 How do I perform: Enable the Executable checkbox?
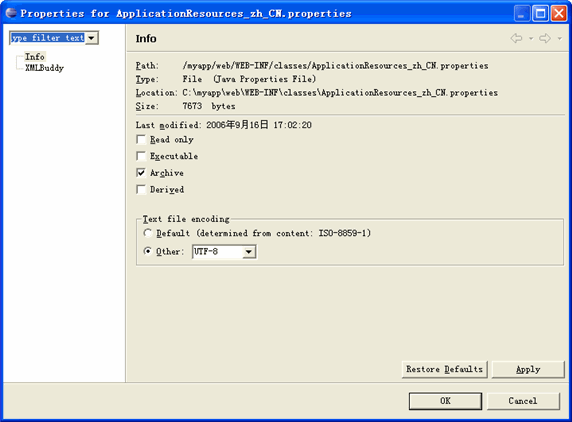(x=141, y=156)
